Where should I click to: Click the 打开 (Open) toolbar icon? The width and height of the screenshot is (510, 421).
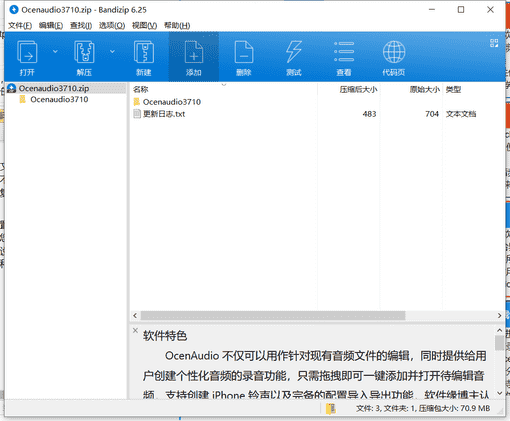[27, 52]
